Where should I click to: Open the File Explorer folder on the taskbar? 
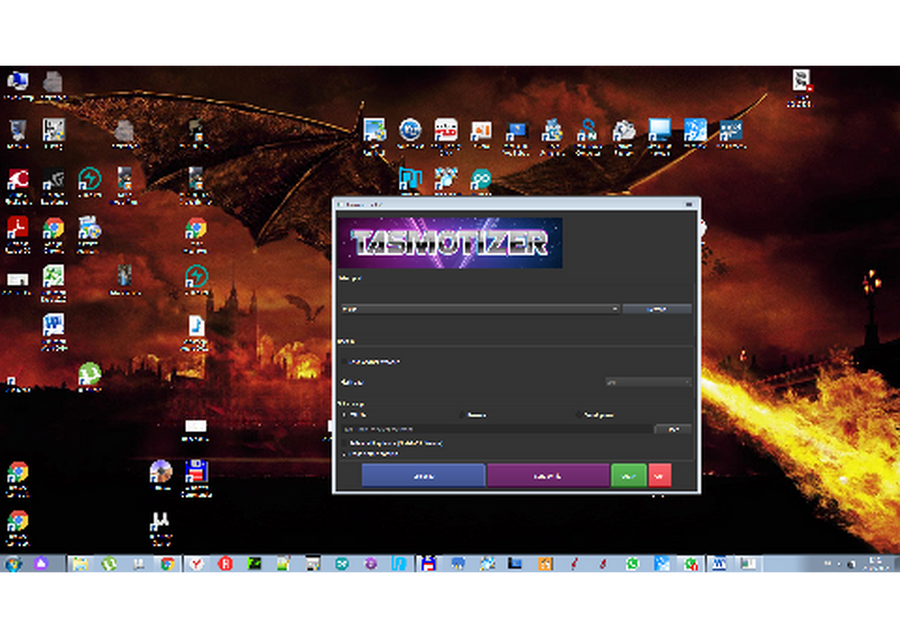pyautogui.click(x=80, y=564)
